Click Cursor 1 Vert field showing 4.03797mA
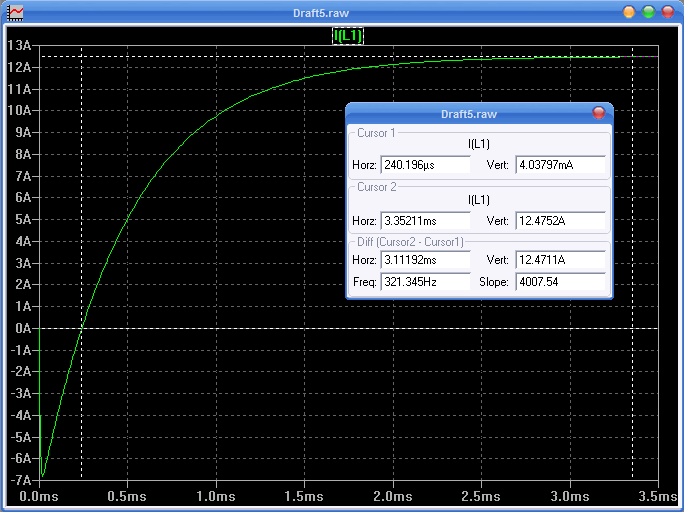The image size is (684, 512). (560, 165)
